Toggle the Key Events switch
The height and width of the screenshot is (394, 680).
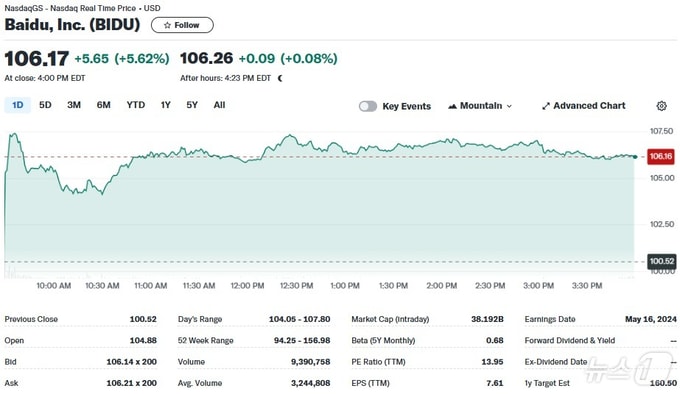368,106
